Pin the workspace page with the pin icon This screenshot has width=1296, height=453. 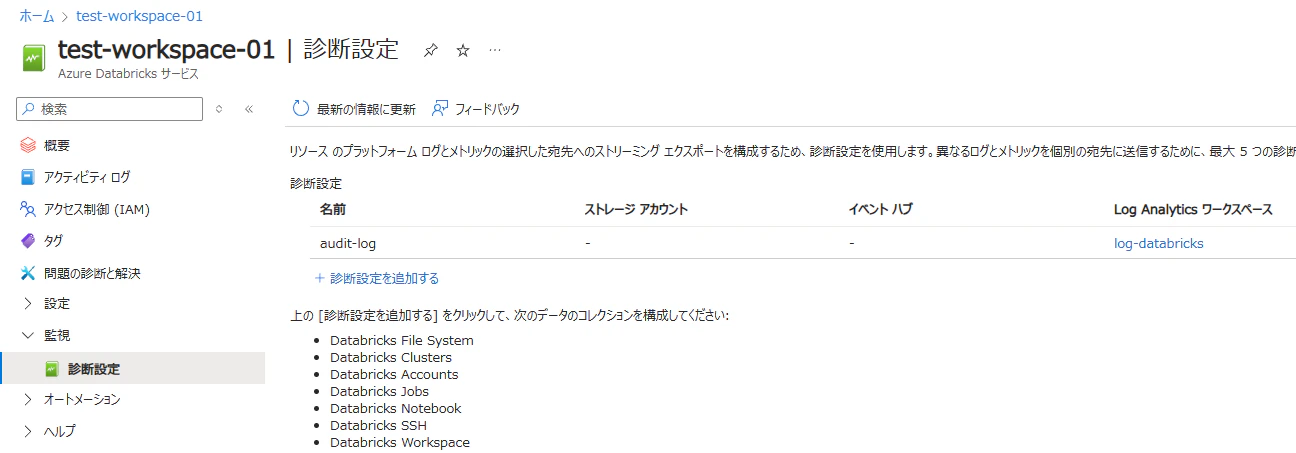[430, 50]
